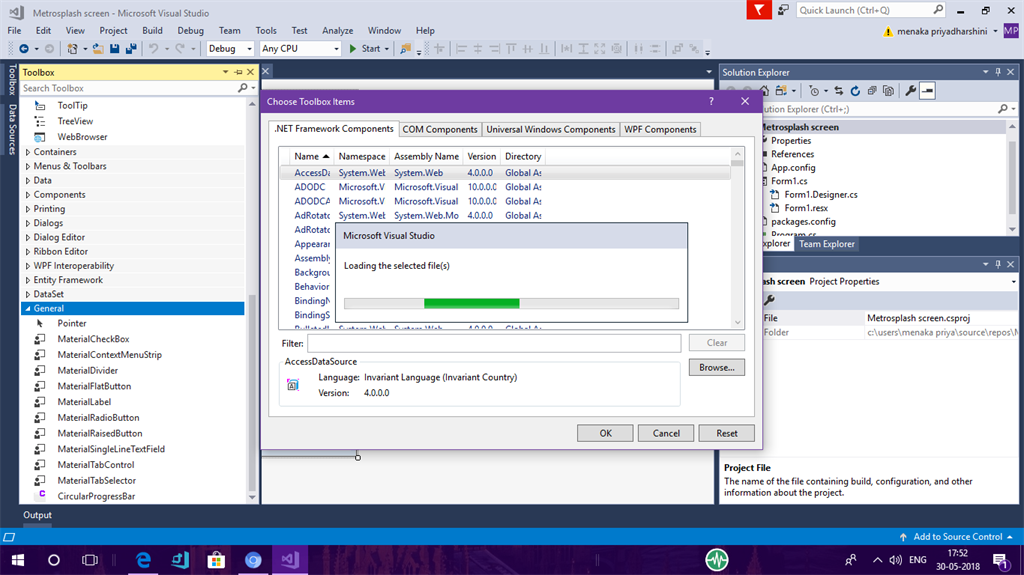Click the wrench icon in Properties panel
The width and height of the screenshot is (1024, 575).
coord(769,300)
